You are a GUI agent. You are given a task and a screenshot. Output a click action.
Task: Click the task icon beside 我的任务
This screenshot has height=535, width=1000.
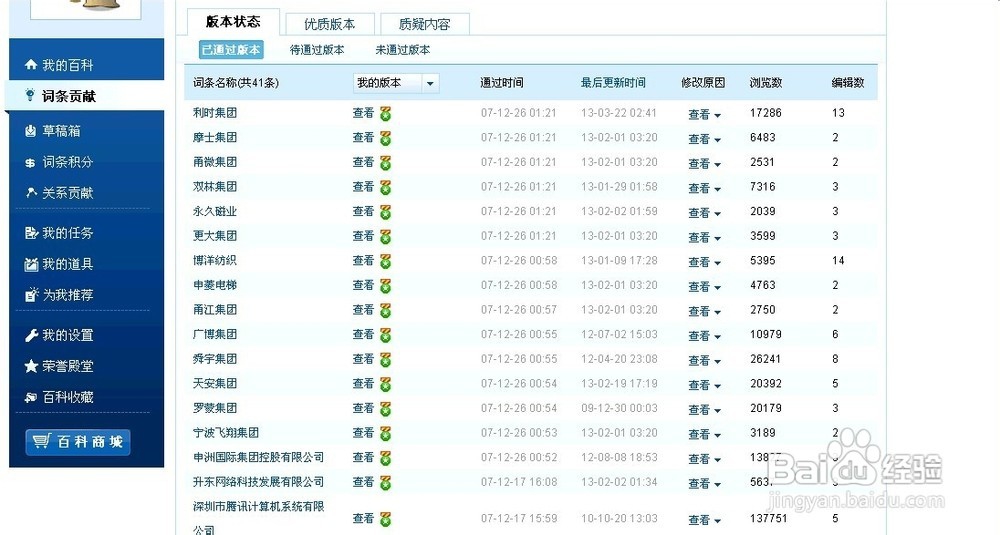31,233
